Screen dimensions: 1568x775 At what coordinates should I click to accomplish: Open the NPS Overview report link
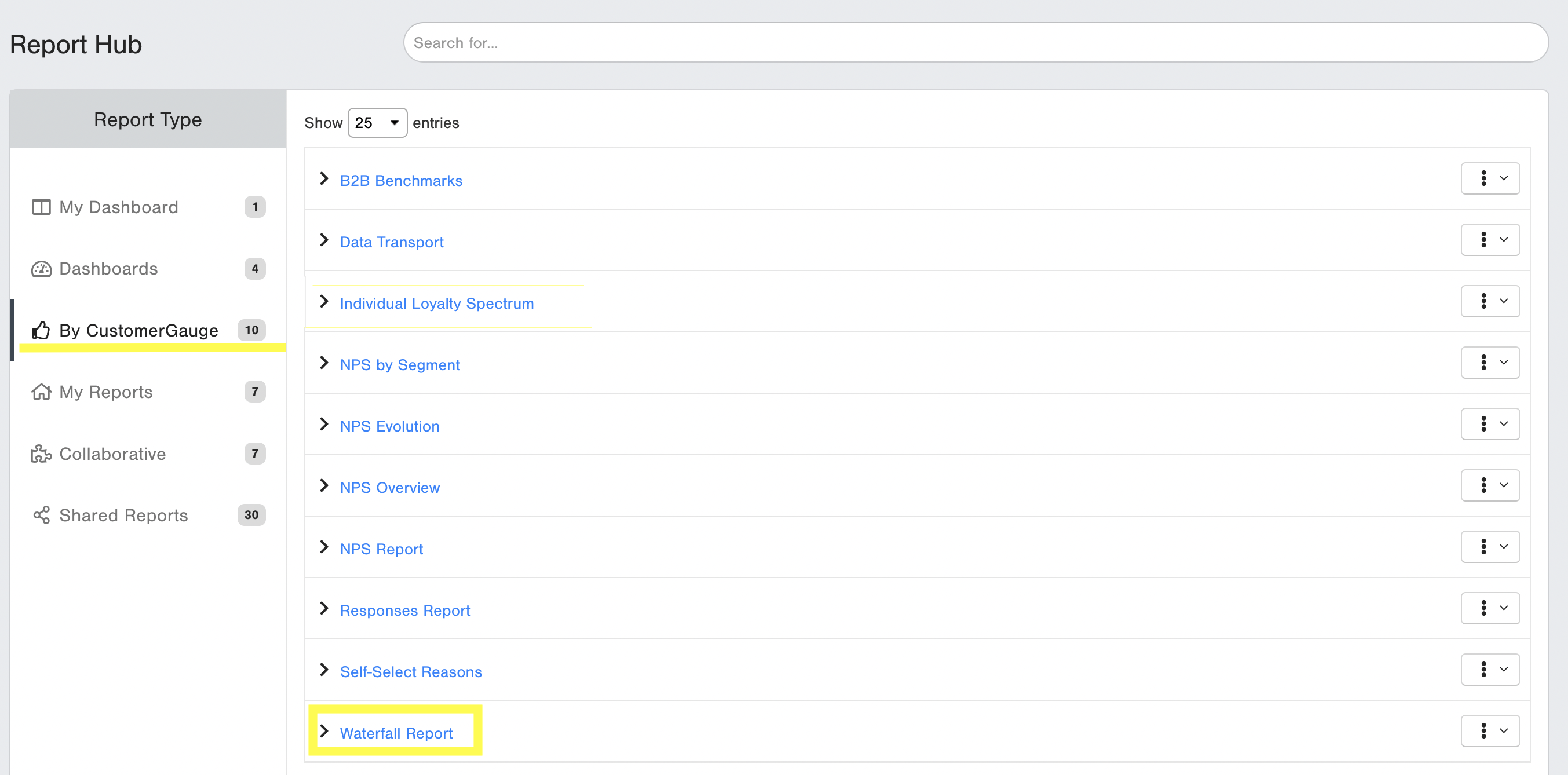coord(389,487)
